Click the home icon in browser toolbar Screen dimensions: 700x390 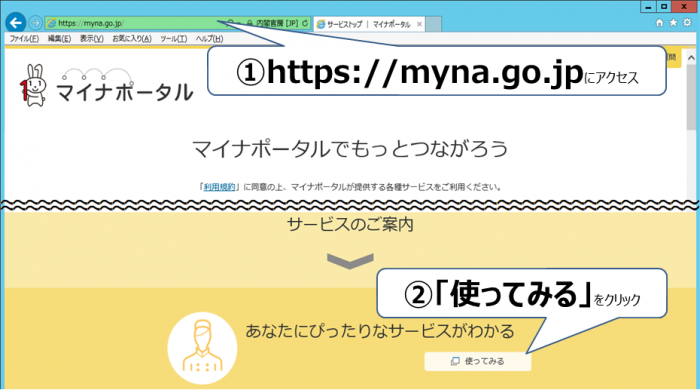point(659,22)
